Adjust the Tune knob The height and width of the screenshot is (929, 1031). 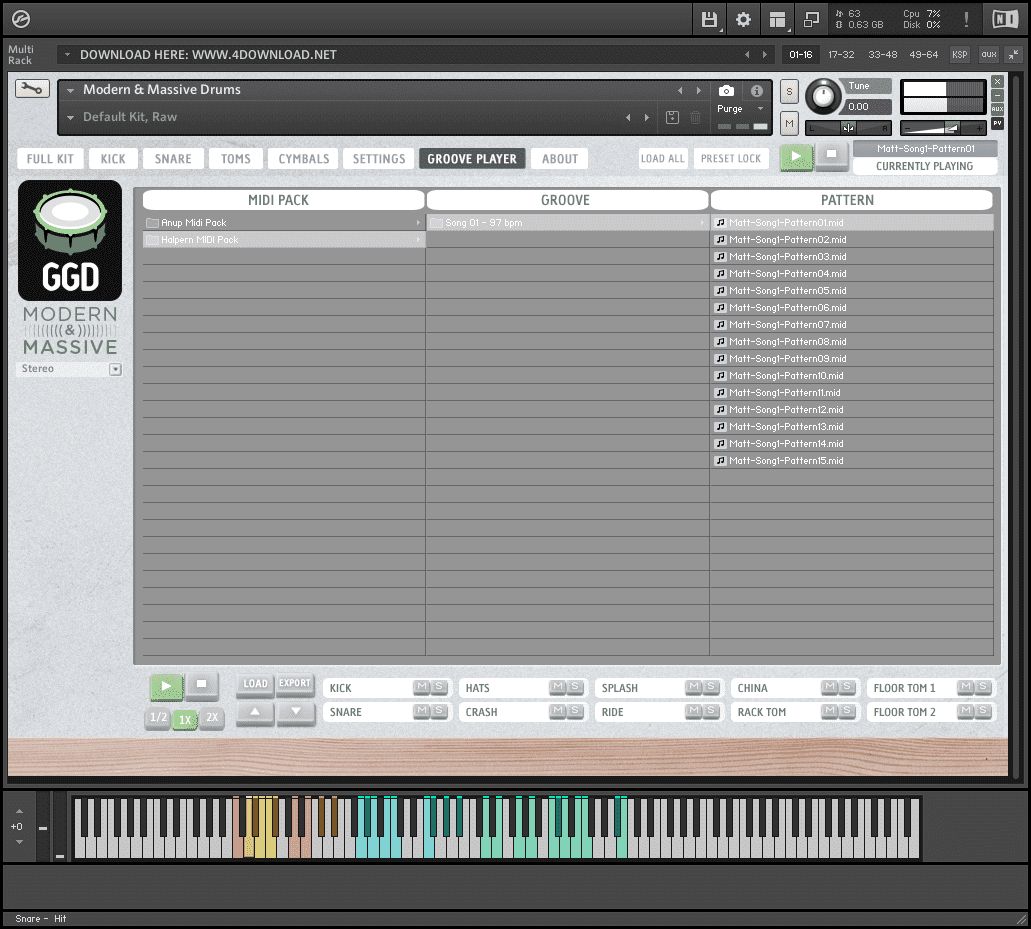click(823, 97)
